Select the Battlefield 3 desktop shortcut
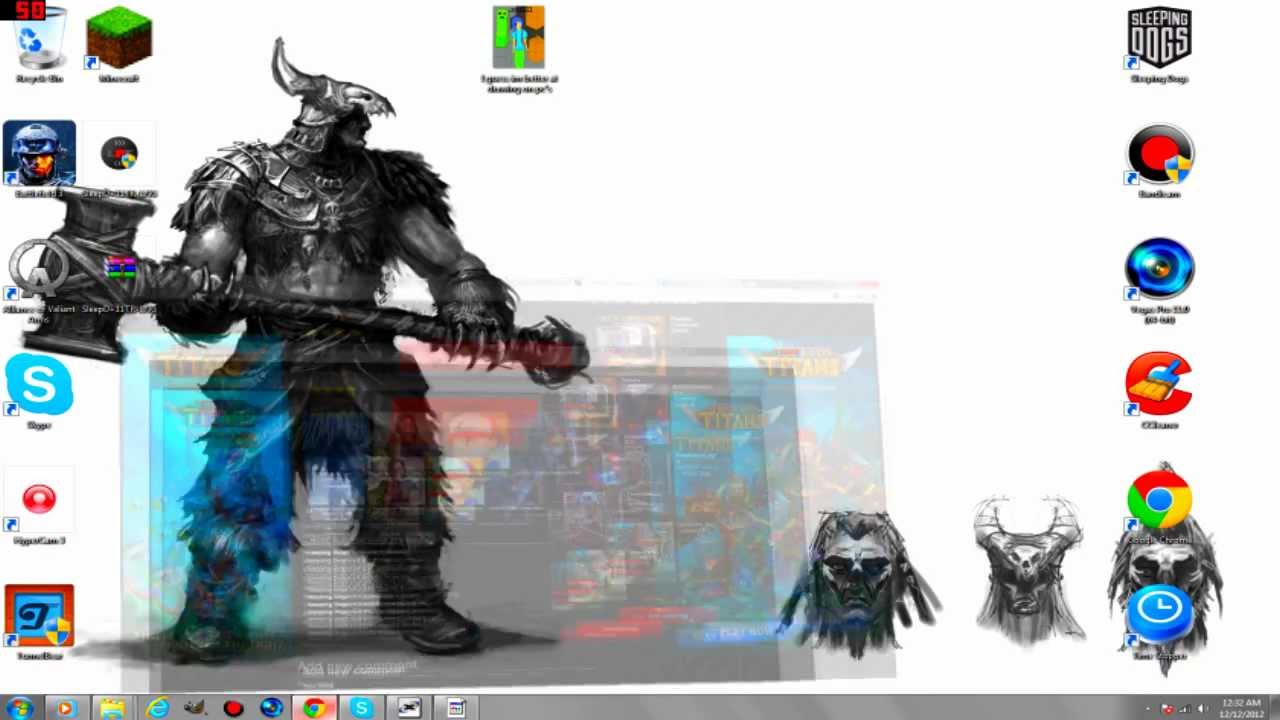1280x720 pixels. pos(39,160)
